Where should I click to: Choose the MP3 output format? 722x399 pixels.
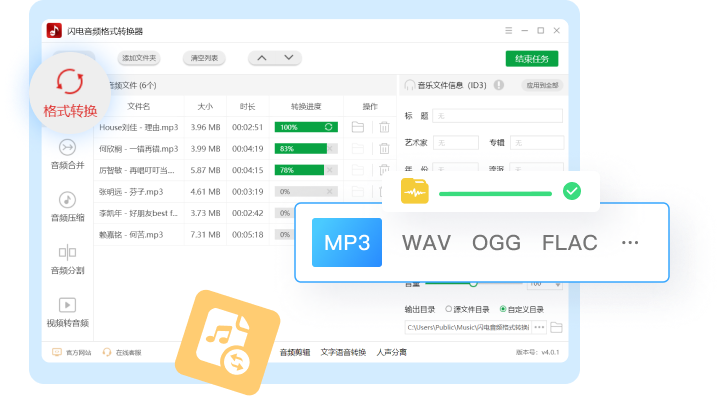click(347, 243)
